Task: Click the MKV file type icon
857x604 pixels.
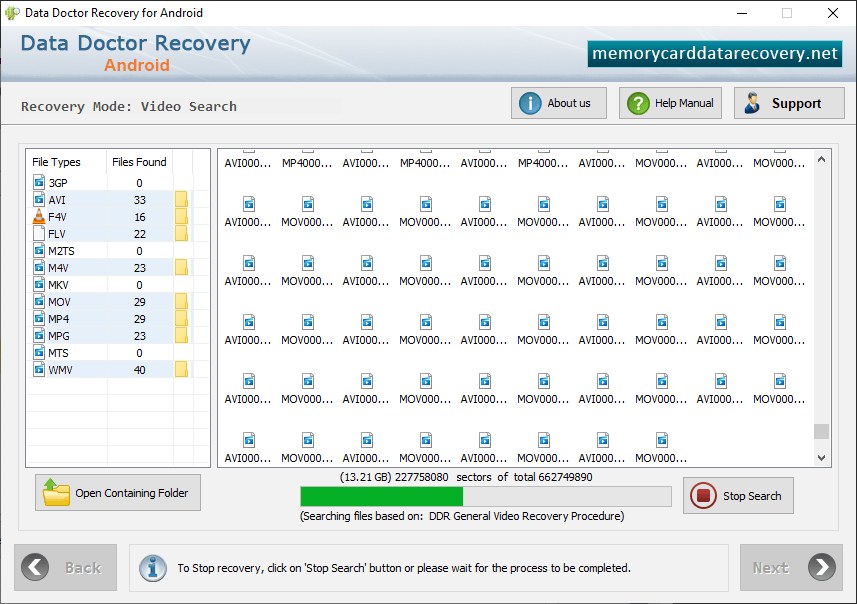Action: point(39,284)
